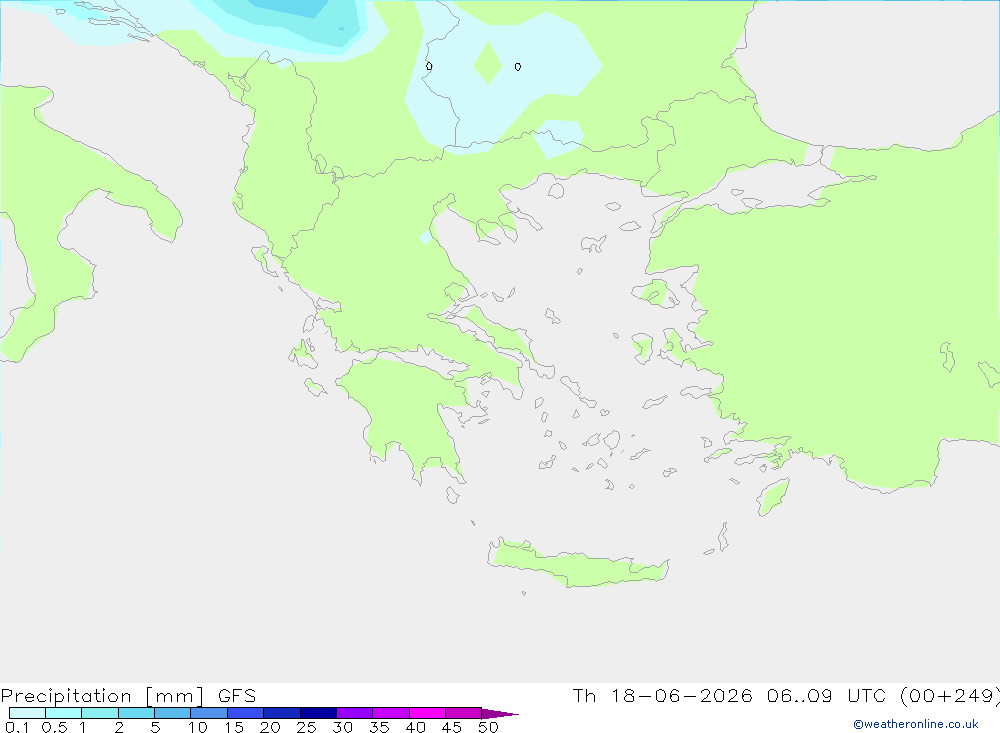Click the '50' legend scale label
1000x733 pixels.
488,727
